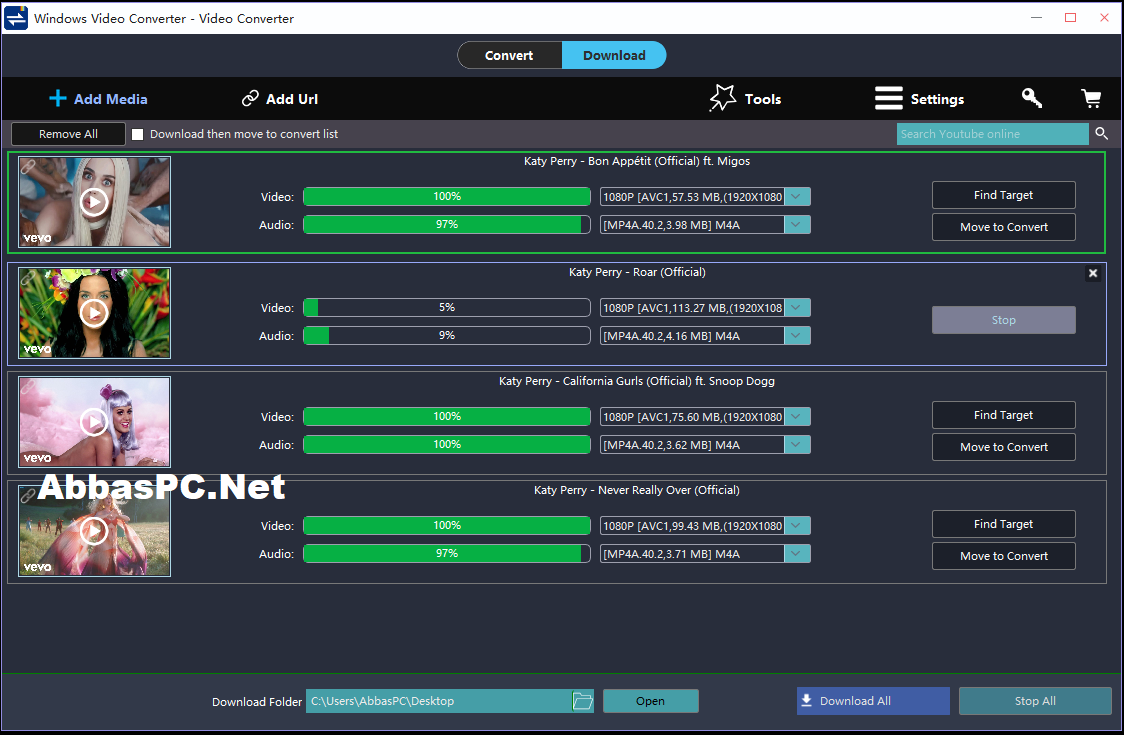Click the Roar video progress bar

click(447, 308)
